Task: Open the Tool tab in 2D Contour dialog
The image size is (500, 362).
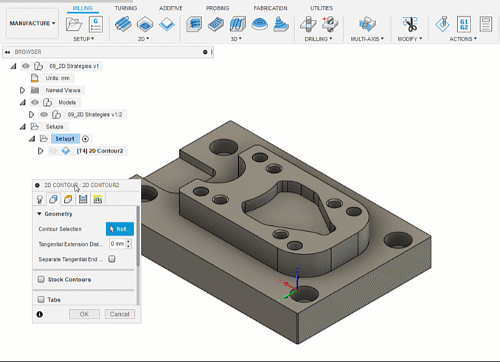Action: pos(40,199)
